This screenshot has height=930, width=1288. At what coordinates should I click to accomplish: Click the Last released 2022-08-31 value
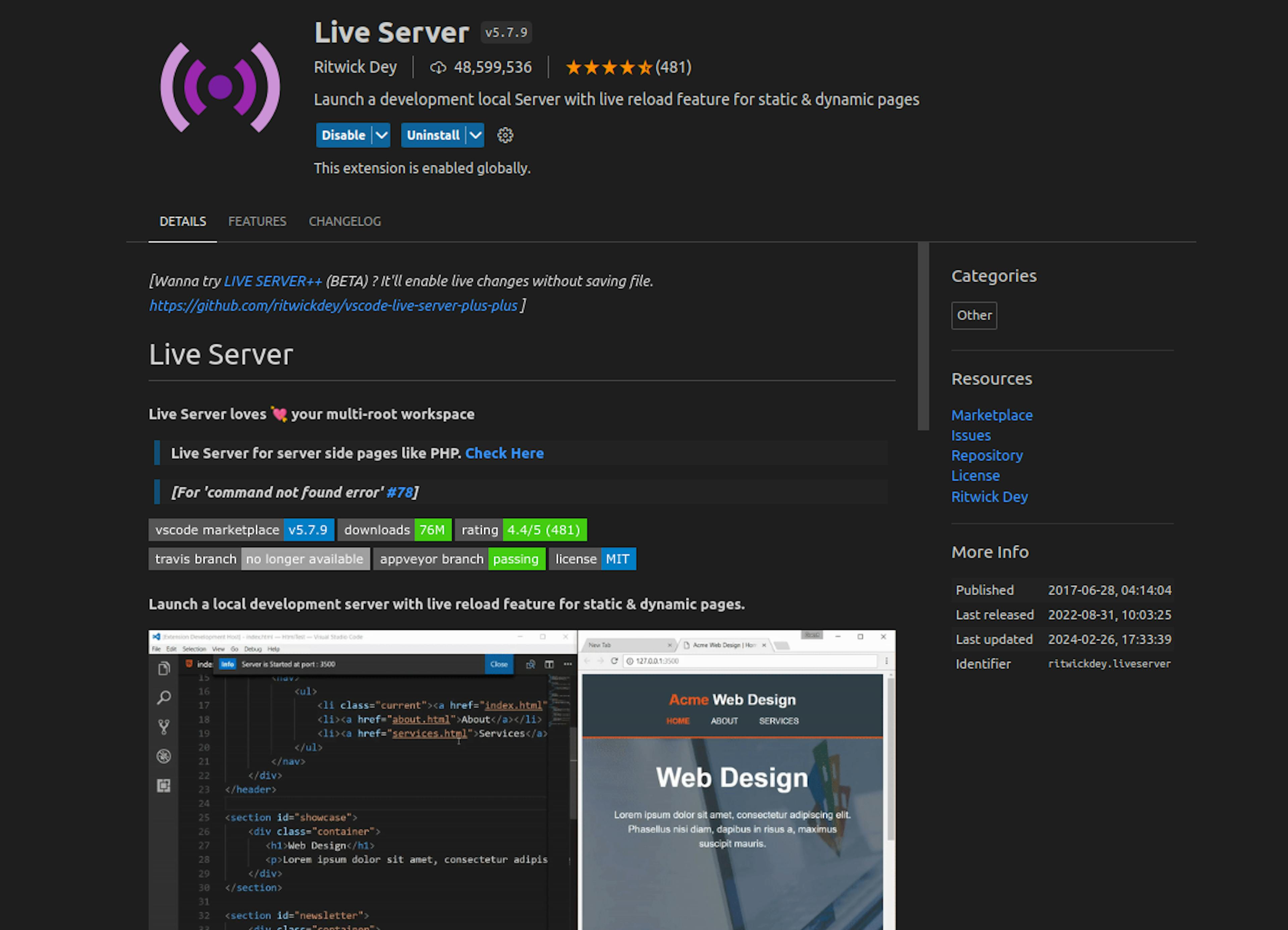coord(1109,615)
